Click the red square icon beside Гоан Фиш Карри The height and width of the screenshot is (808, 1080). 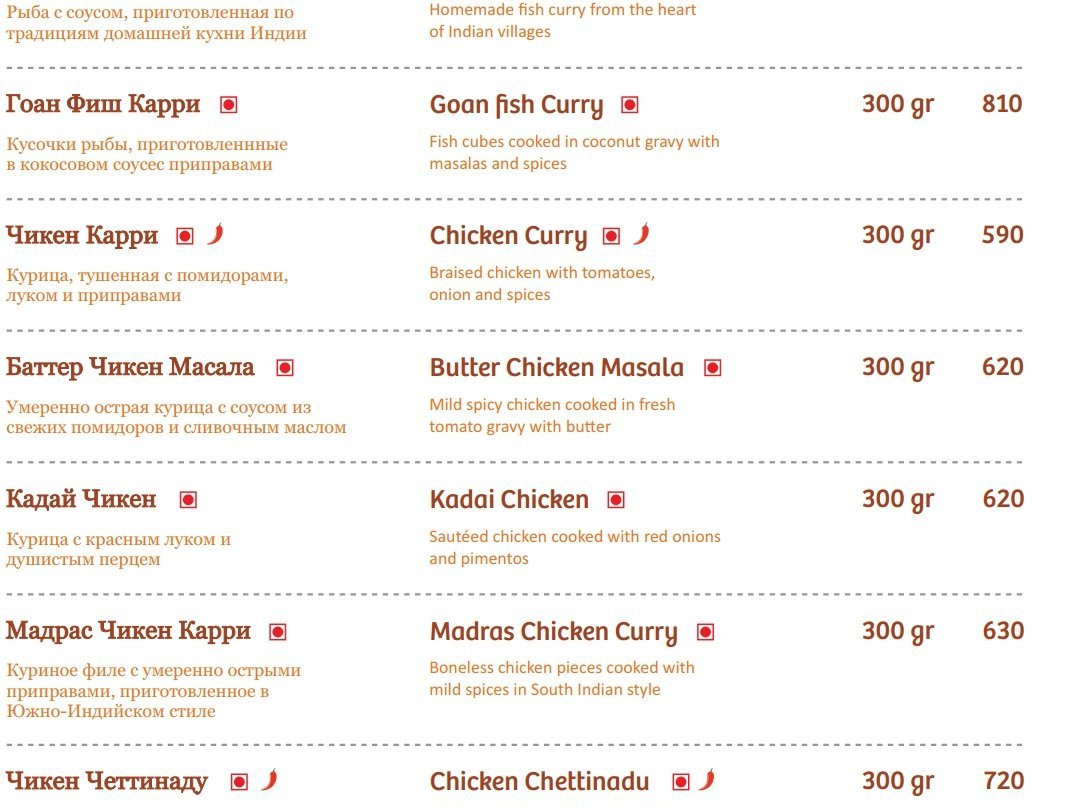pyautogui.click(x=229, y=105)
